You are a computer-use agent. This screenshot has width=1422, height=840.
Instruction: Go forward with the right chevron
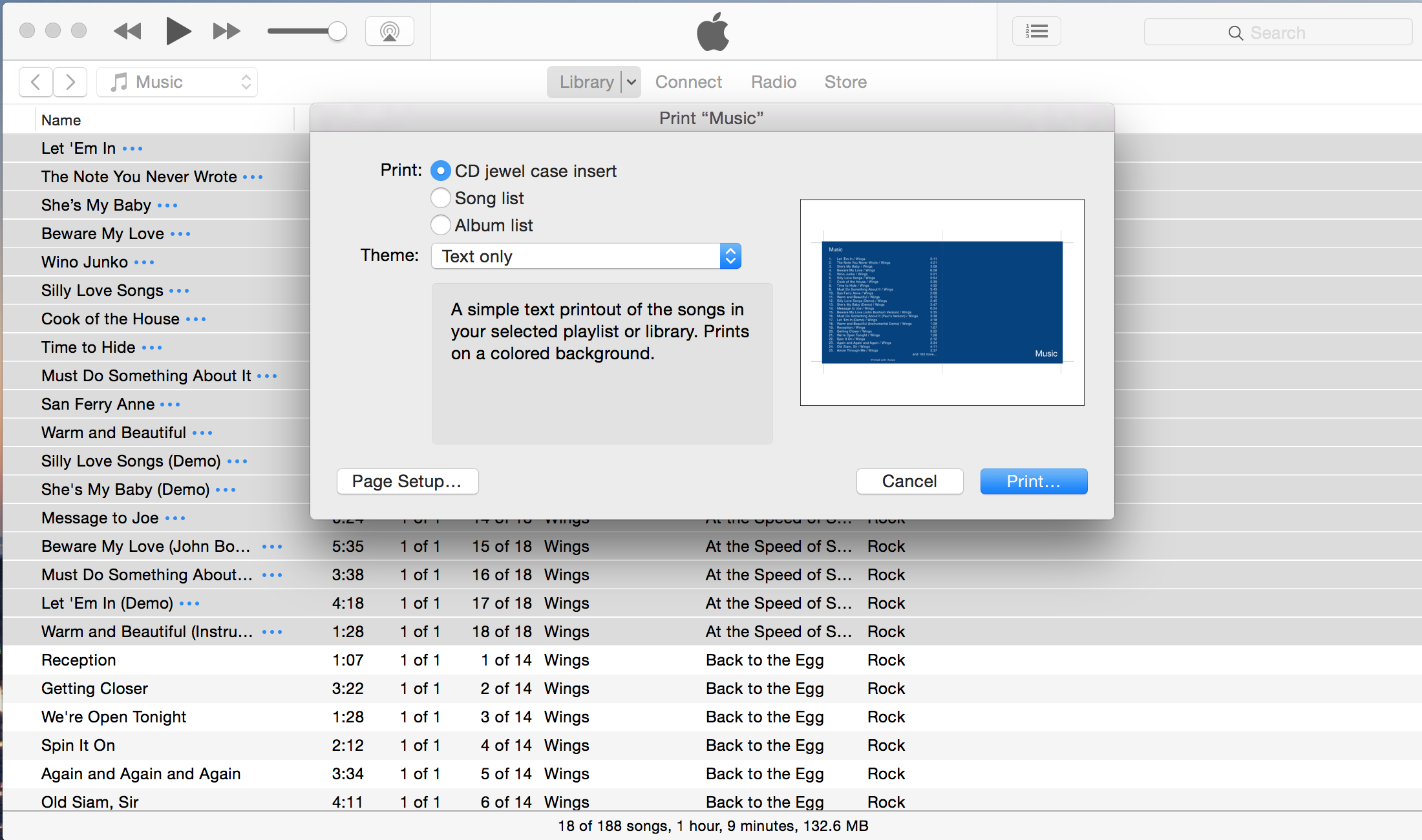click(x=70, y=82)
